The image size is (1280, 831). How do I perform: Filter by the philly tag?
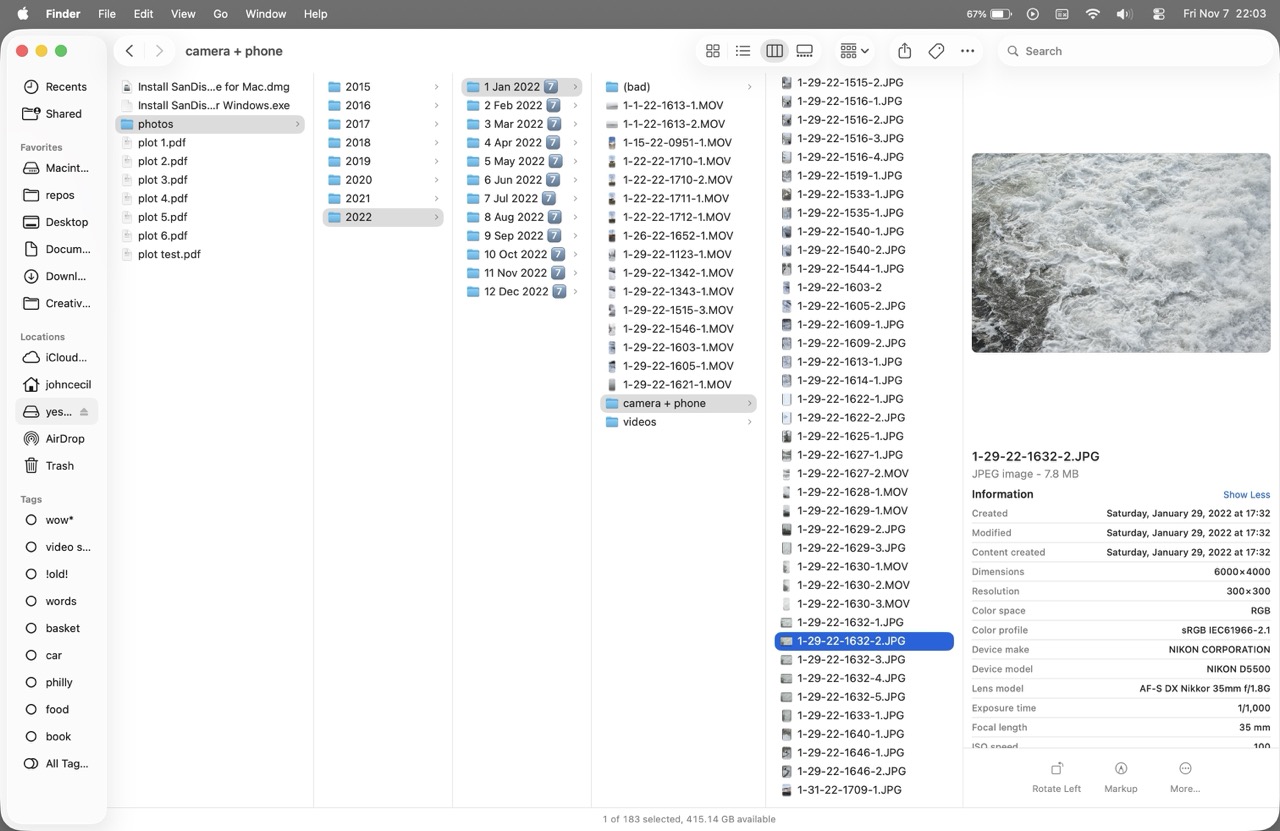point(56,682)
